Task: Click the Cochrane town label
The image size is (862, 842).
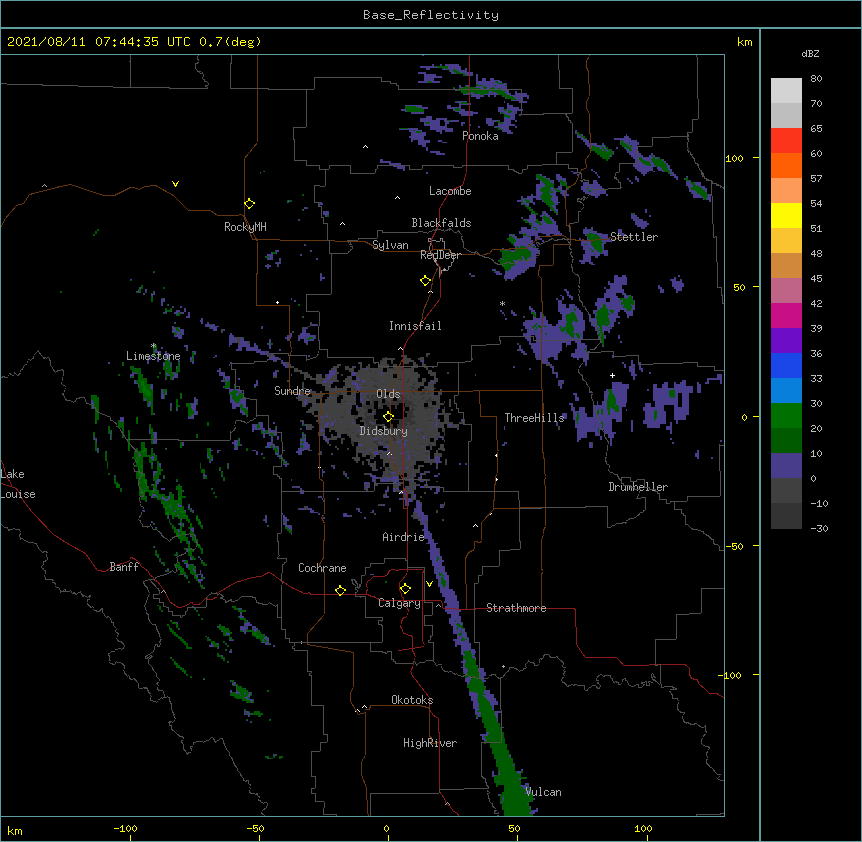Action: click(322, 568)
